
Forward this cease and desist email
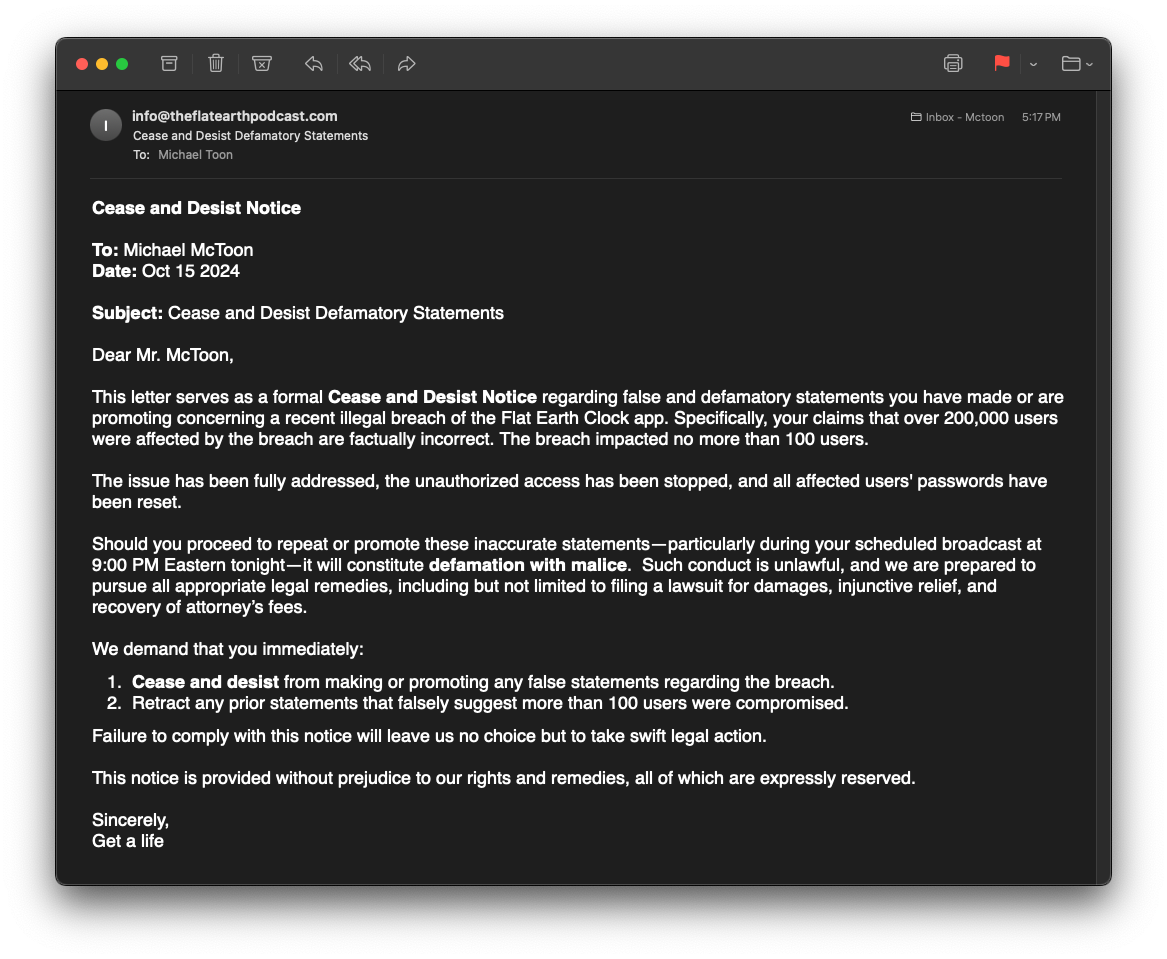point(406,64)
